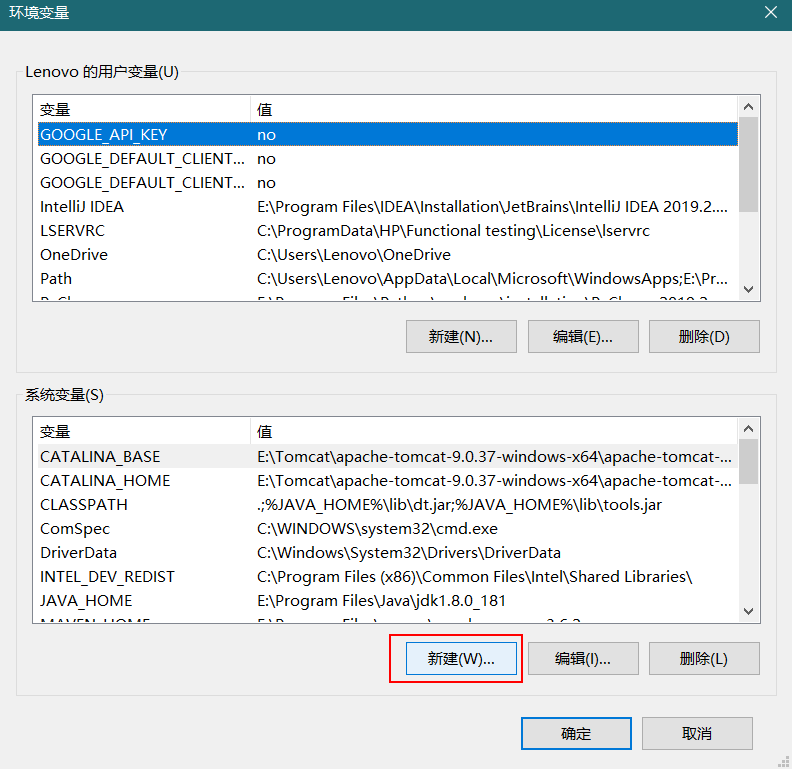Image resolution: width=792 pixels, height=769 pixels.
Task: Click the system list 变量 column header
Action: 55,431
